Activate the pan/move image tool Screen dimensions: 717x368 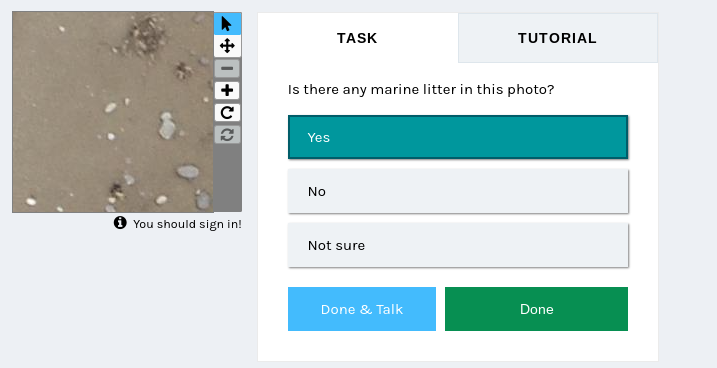point(227,46)
